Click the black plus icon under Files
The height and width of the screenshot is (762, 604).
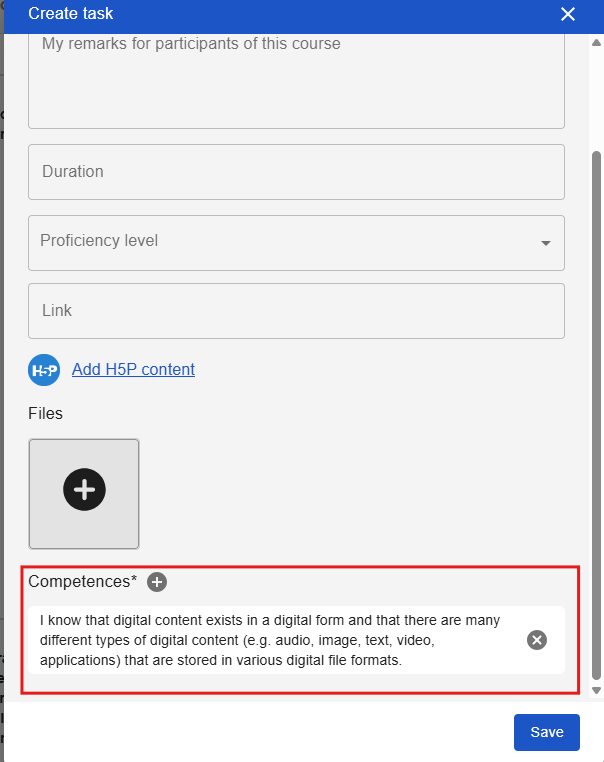(x=84, y=489)
